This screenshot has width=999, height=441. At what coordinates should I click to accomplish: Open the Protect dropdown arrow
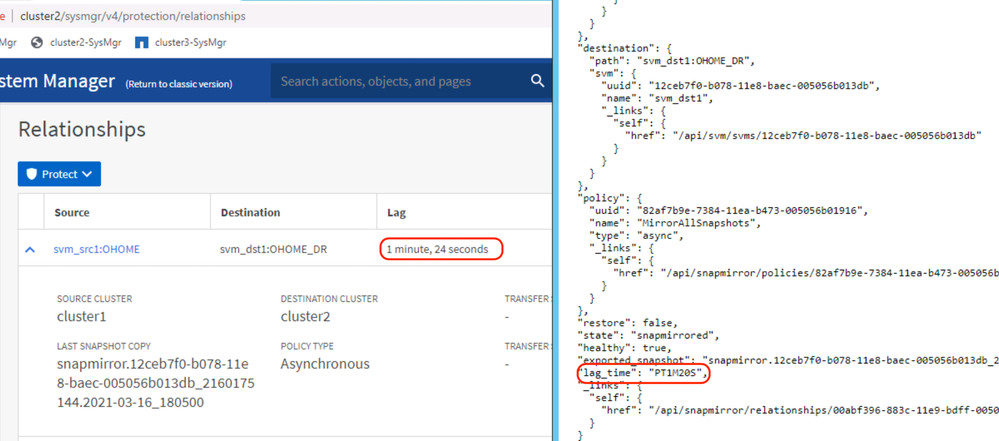pos(87,174)
